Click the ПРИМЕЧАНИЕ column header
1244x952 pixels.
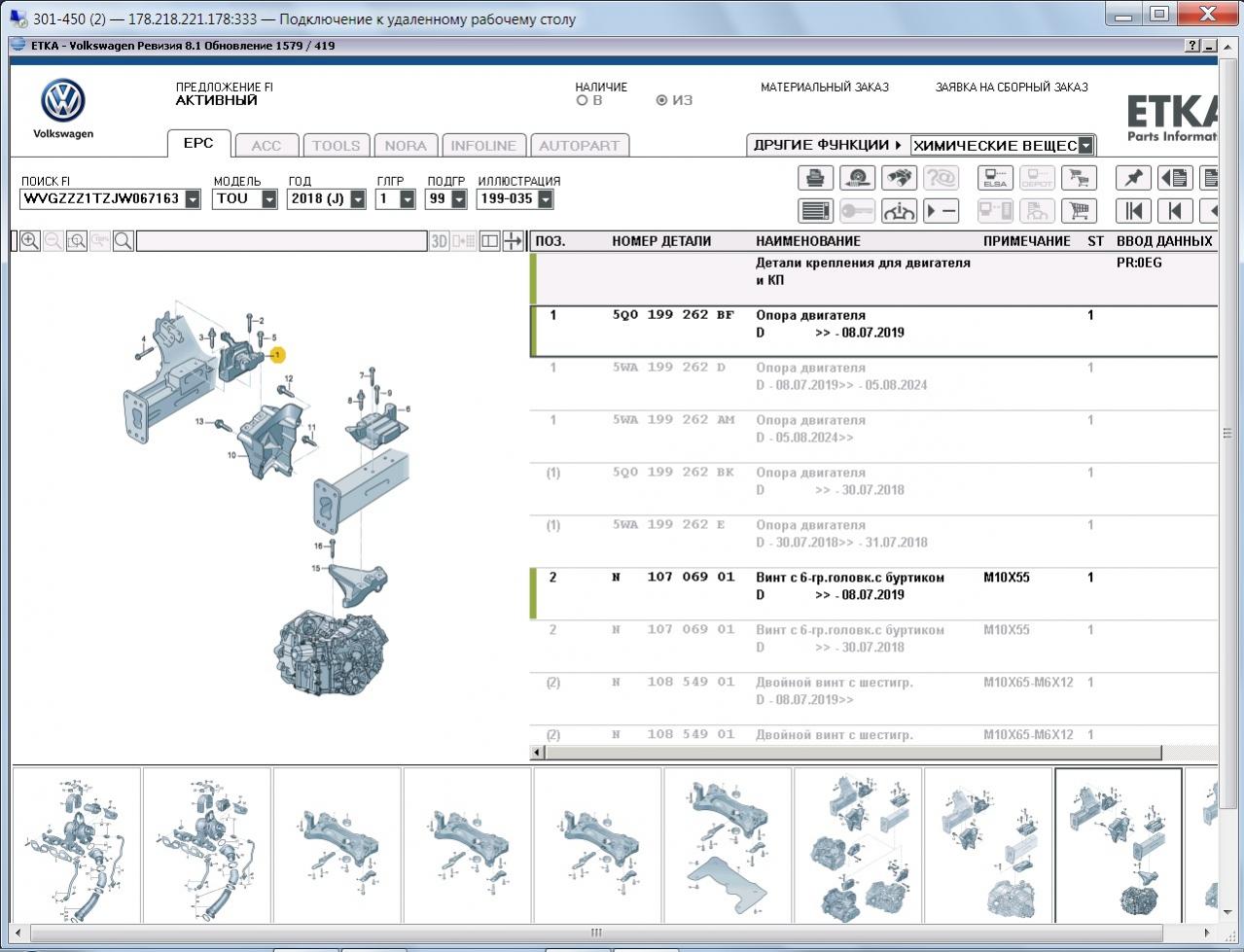[1027, 241]
